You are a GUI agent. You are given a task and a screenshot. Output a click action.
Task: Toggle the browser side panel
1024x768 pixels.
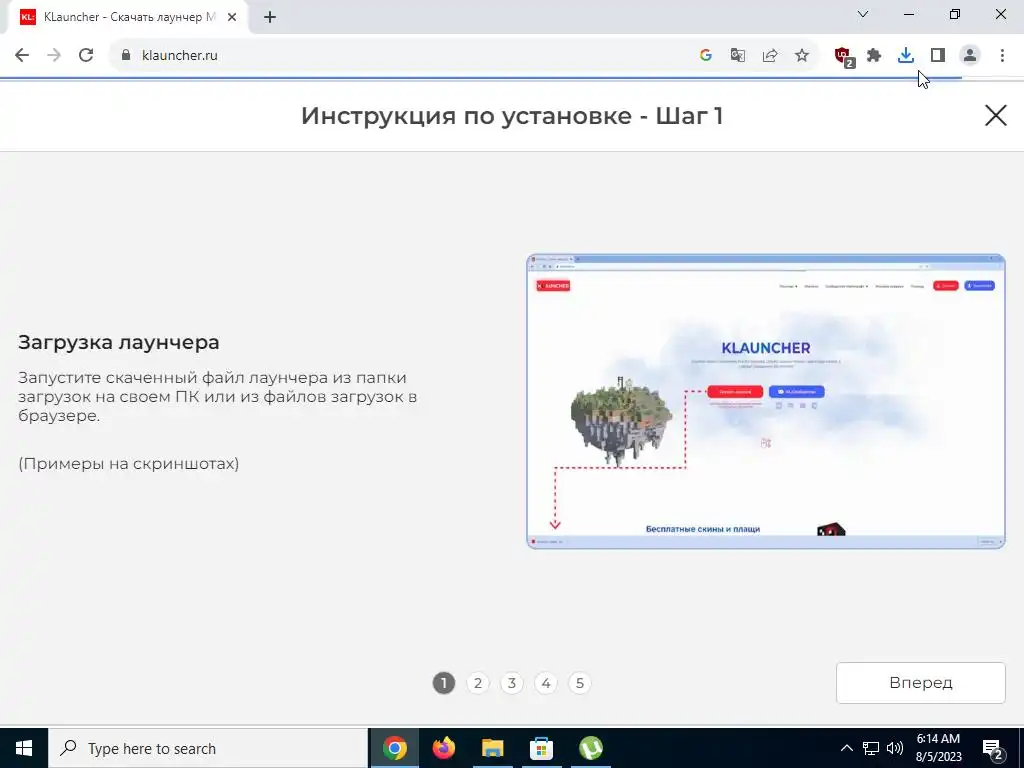[x=938, y=56]
